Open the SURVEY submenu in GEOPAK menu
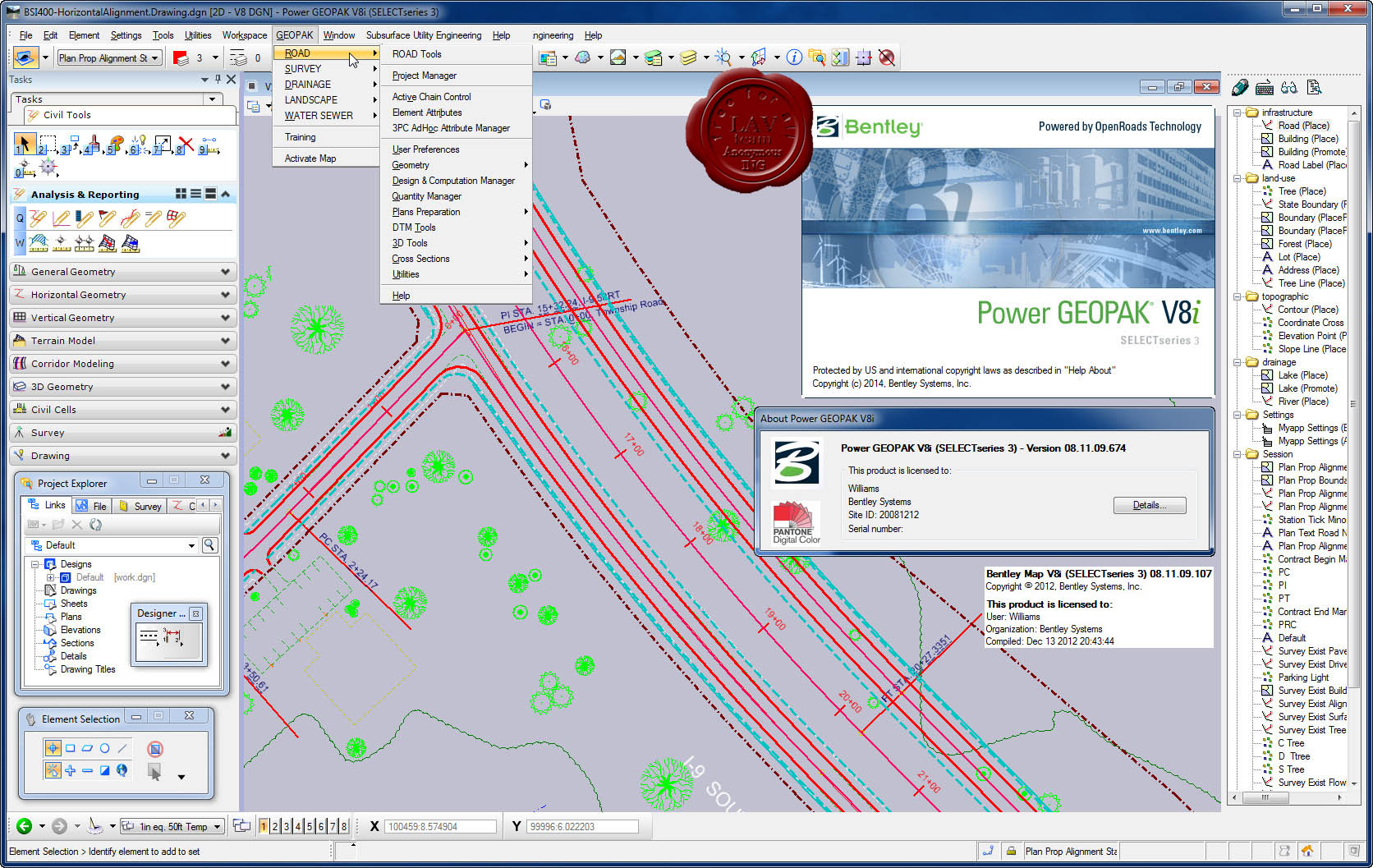Image resolution: width=1373 pixels, height=868 pixels. click(x=327, y=68)
